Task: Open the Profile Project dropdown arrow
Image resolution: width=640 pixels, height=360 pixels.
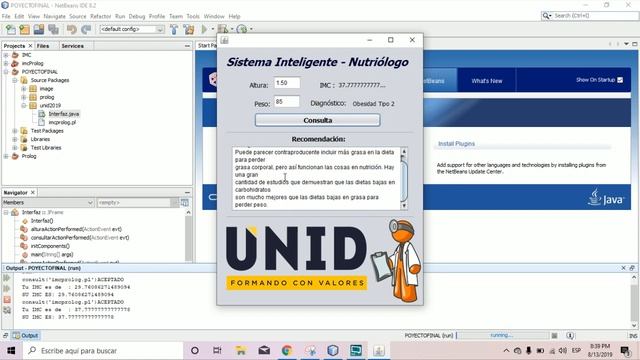Action: coord(251,29)
